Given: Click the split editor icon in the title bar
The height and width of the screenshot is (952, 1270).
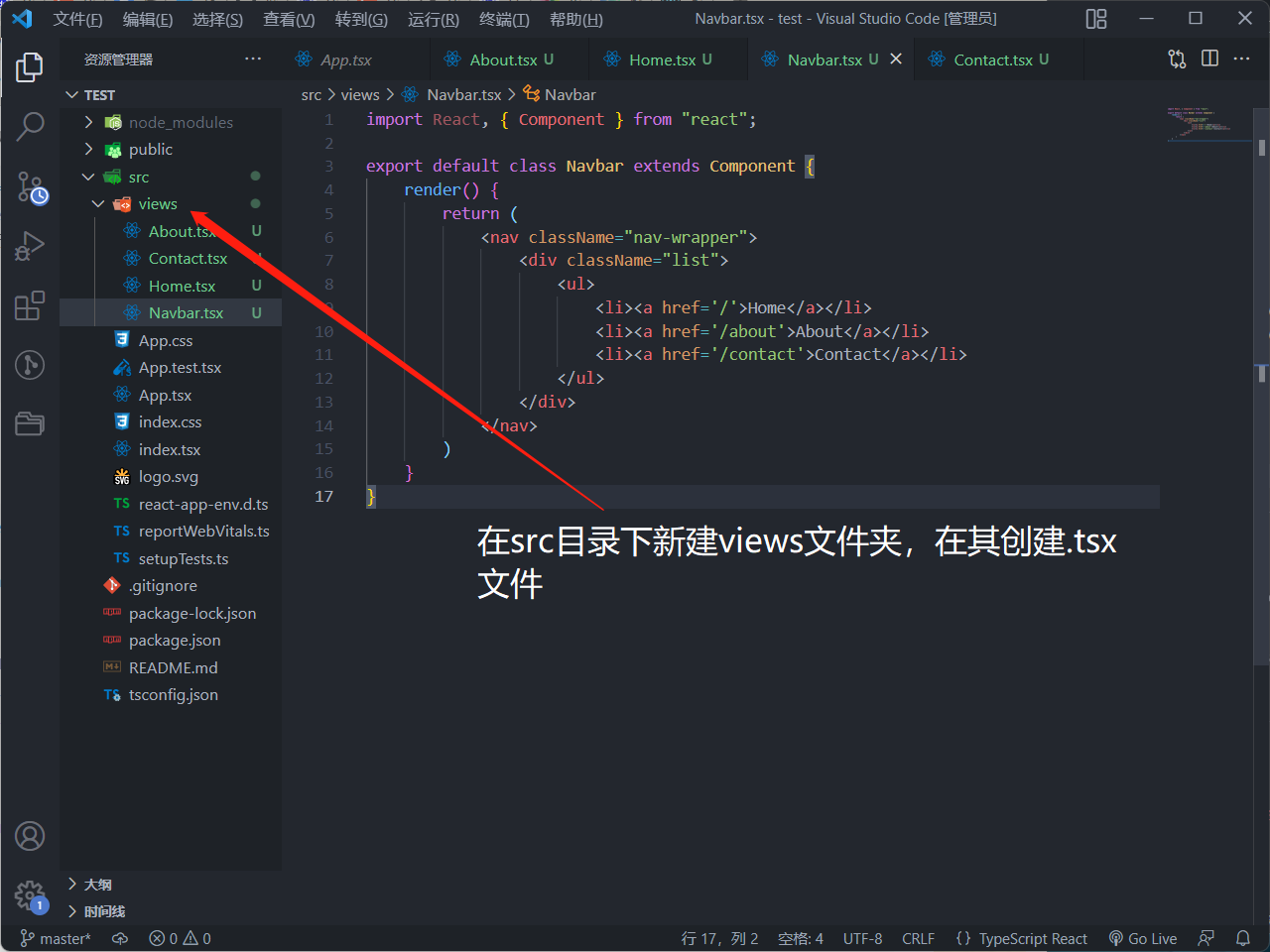Looking at the screenshot, I should [x=1209, y=59].
